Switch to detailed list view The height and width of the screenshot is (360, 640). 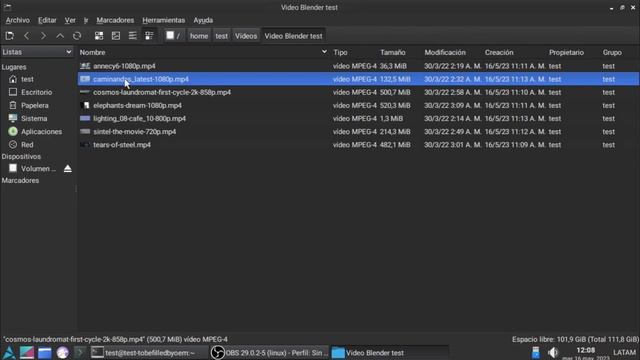(149, 36)
